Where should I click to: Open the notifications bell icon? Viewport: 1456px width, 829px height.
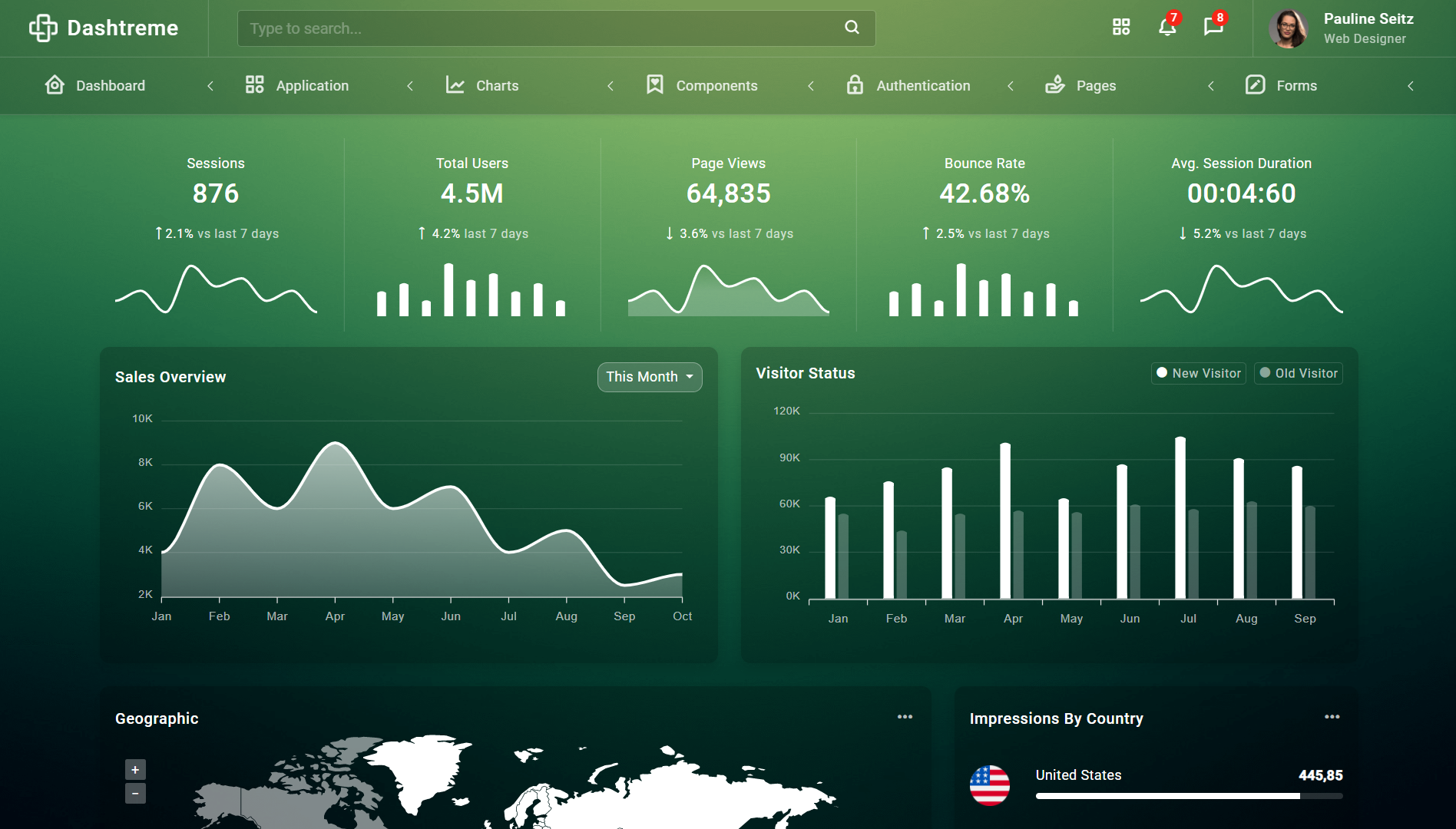(1166, 28)
